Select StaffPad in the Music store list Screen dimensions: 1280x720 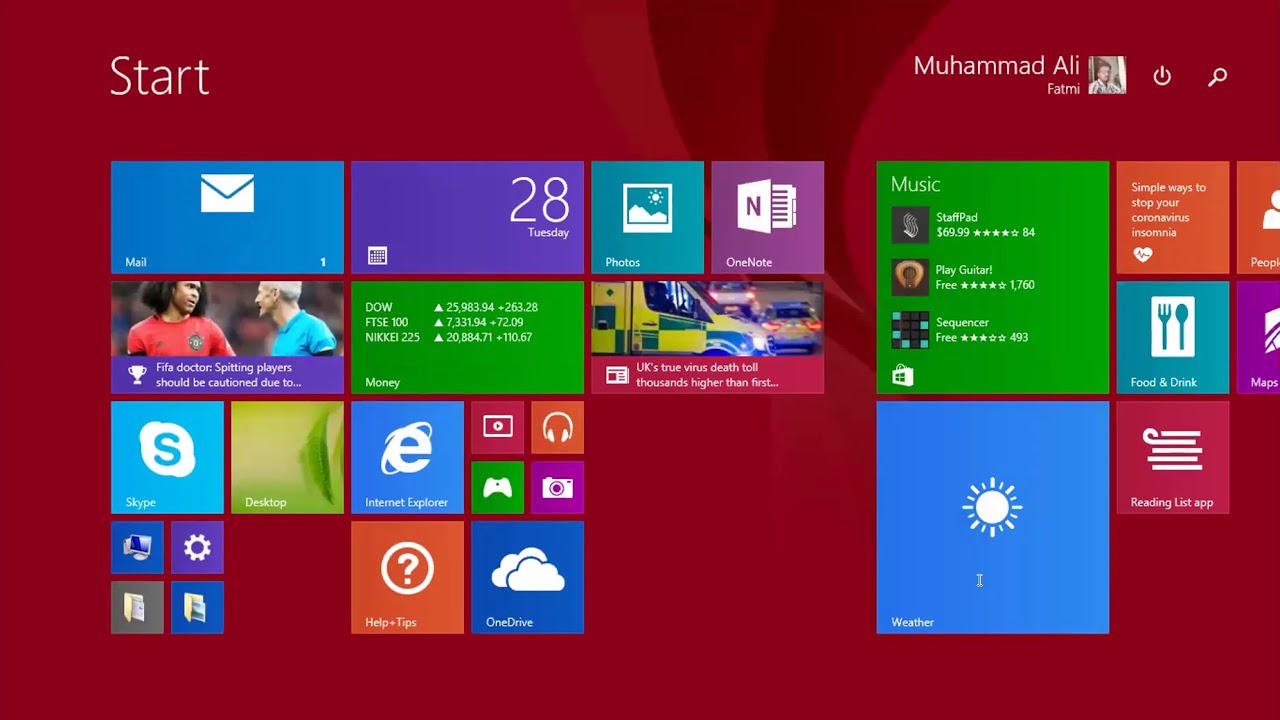point(963,225)
